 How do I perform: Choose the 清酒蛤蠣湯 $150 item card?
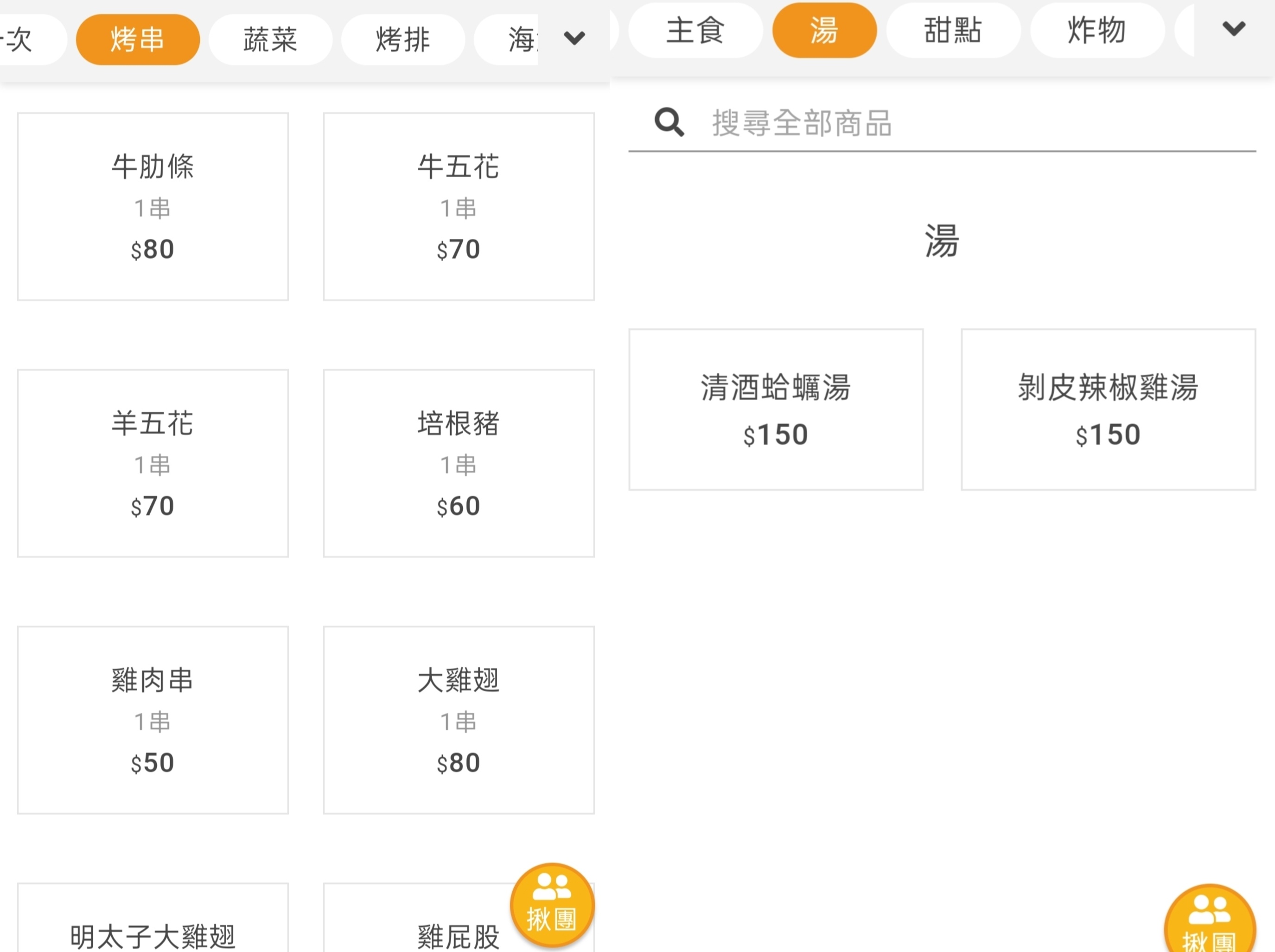776,410
